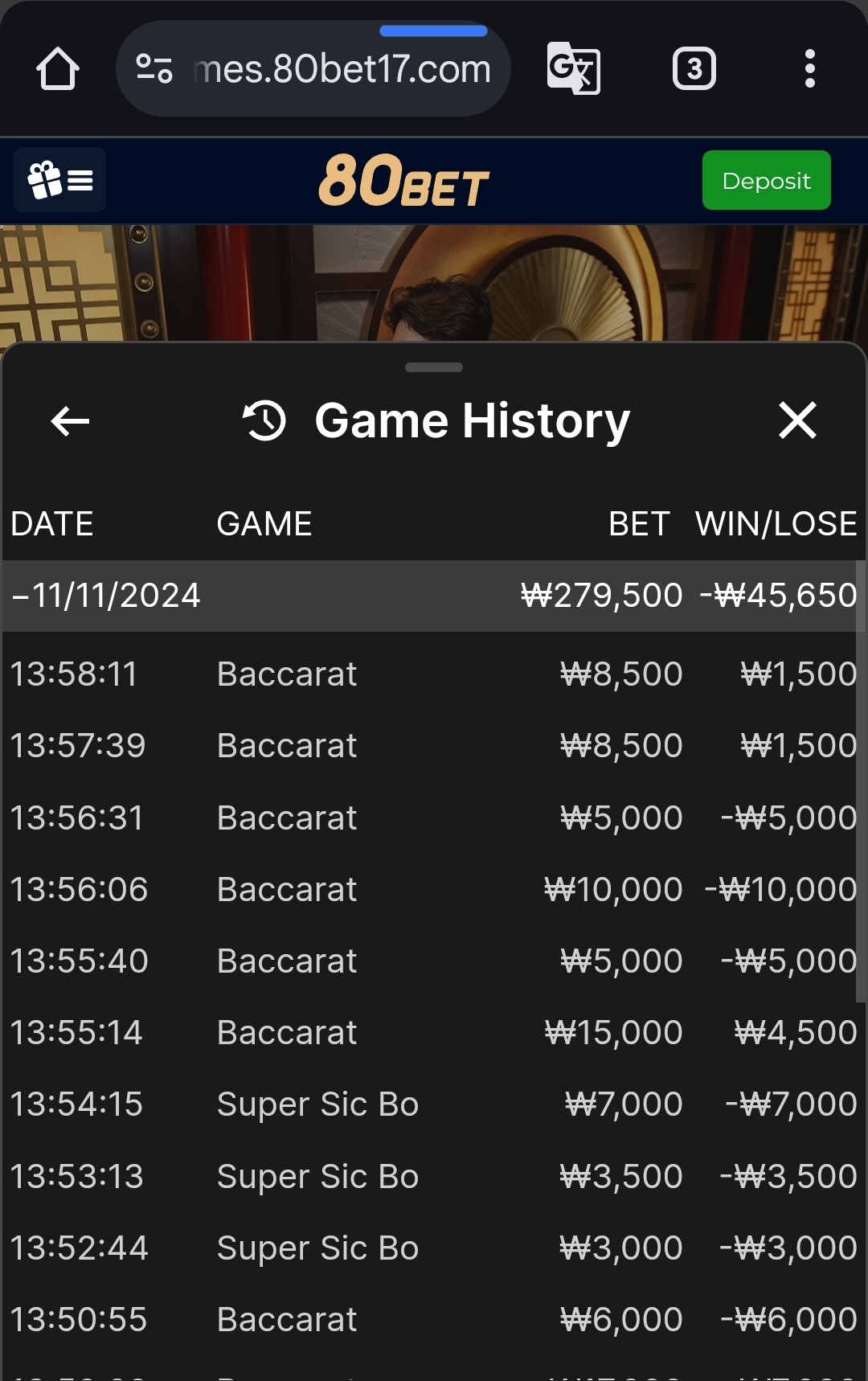This screenshot has width=868, height=1381.
Task: Click the green Deposit button
Action: [767, 180]
